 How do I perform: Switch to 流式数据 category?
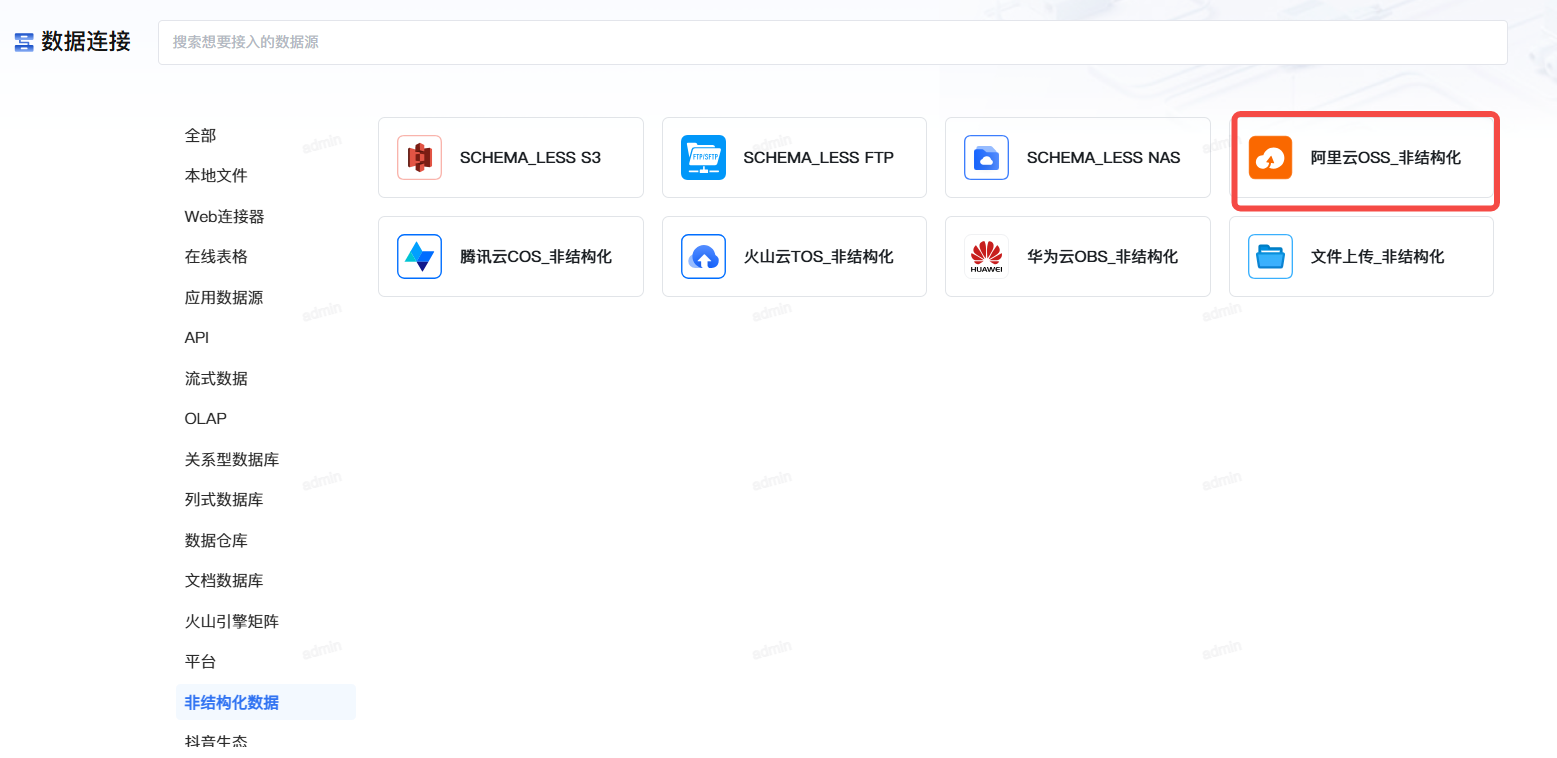[x=216, y=378]
